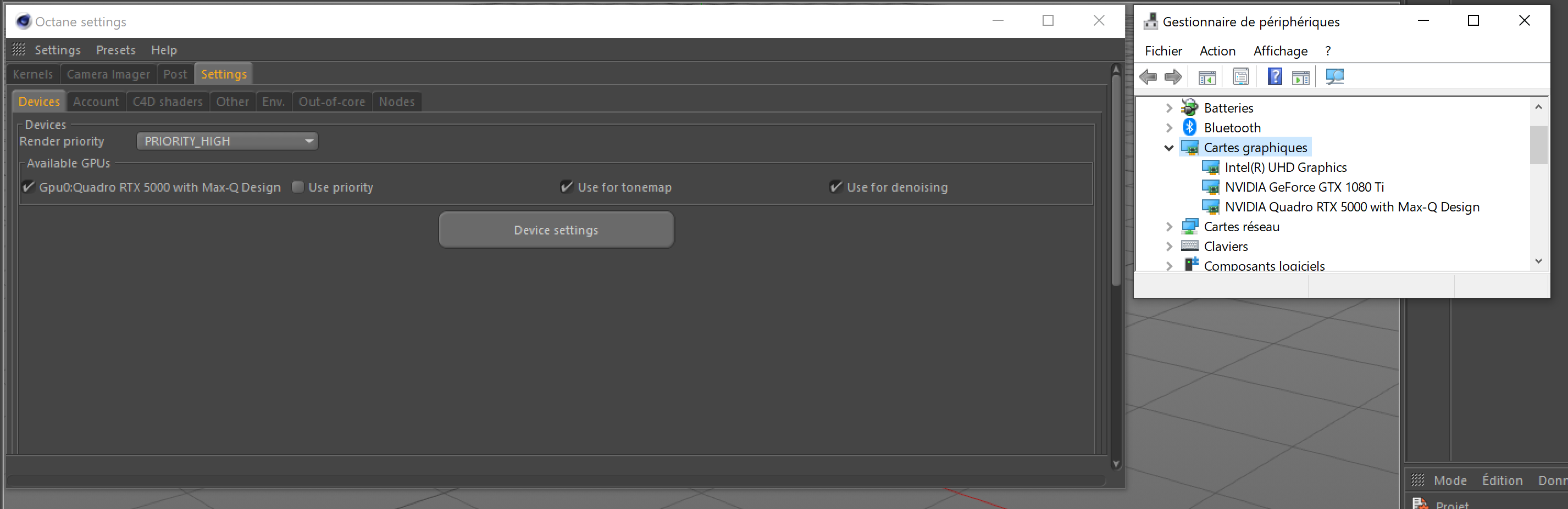Switch to the Account sub-tab
The height and width of the screenshot is (509, 1568).
[x=96, y=102]
